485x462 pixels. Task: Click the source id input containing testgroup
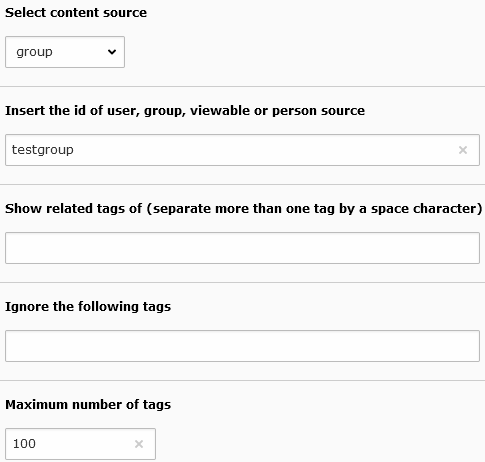pos(242,150)
